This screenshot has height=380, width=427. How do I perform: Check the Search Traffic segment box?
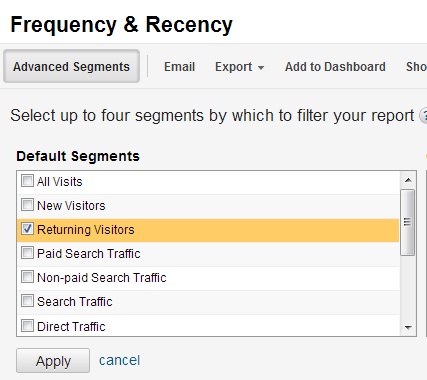[27, 301]
